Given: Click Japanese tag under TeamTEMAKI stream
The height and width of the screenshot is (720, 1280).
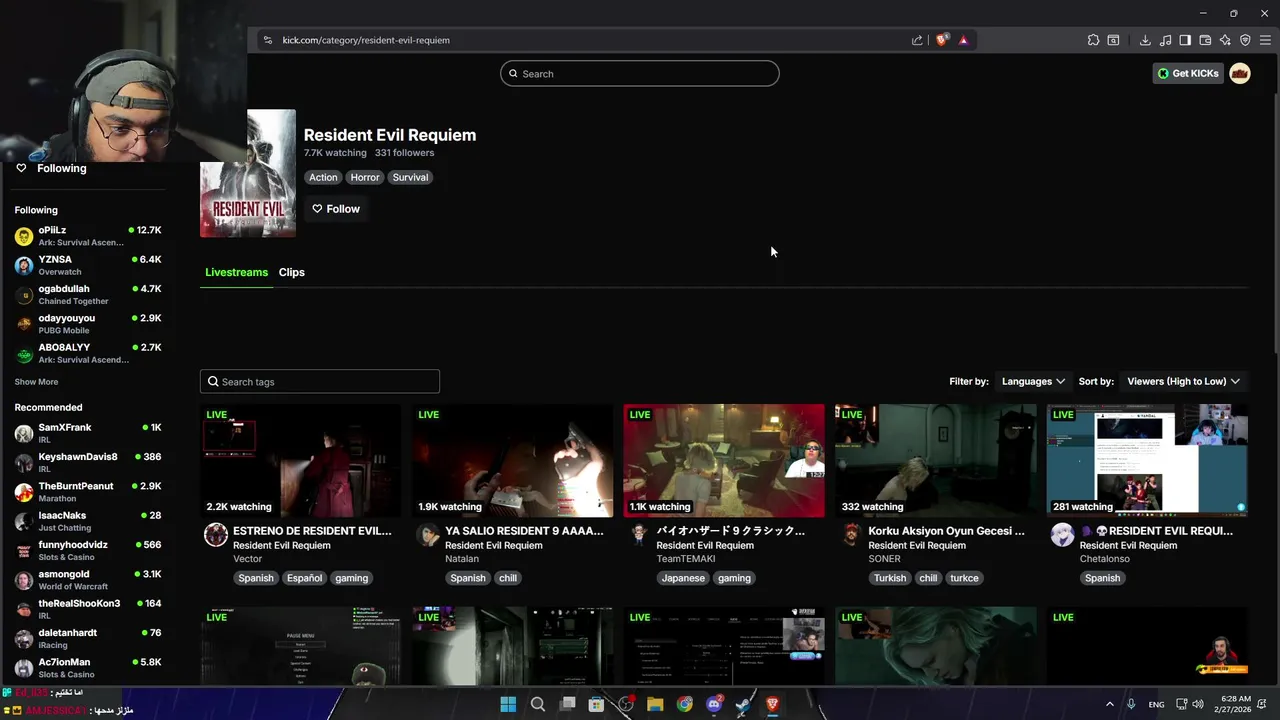Looking at the screenshot, I should point(683,578).
